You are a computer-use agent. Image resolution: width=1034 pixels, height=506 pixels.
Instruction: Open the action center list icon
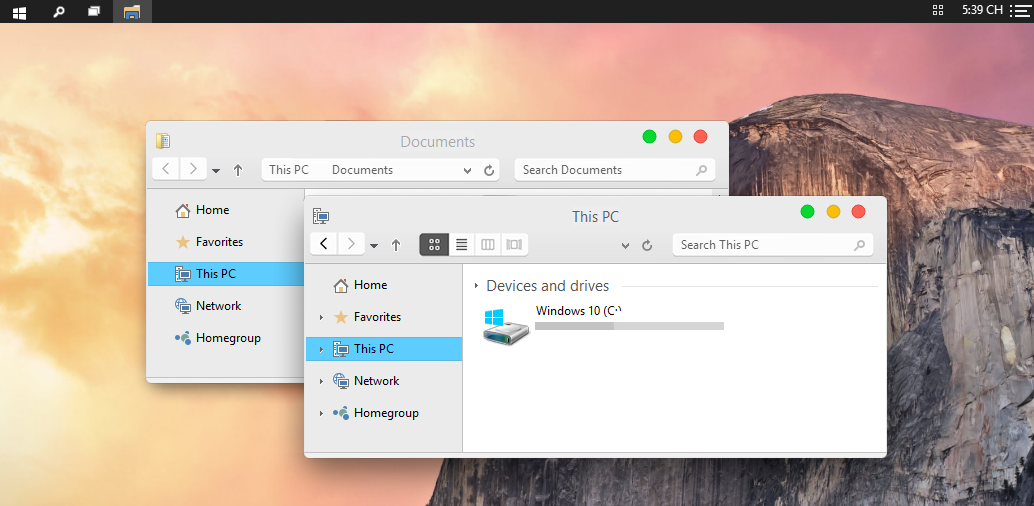coord(1019,11)
